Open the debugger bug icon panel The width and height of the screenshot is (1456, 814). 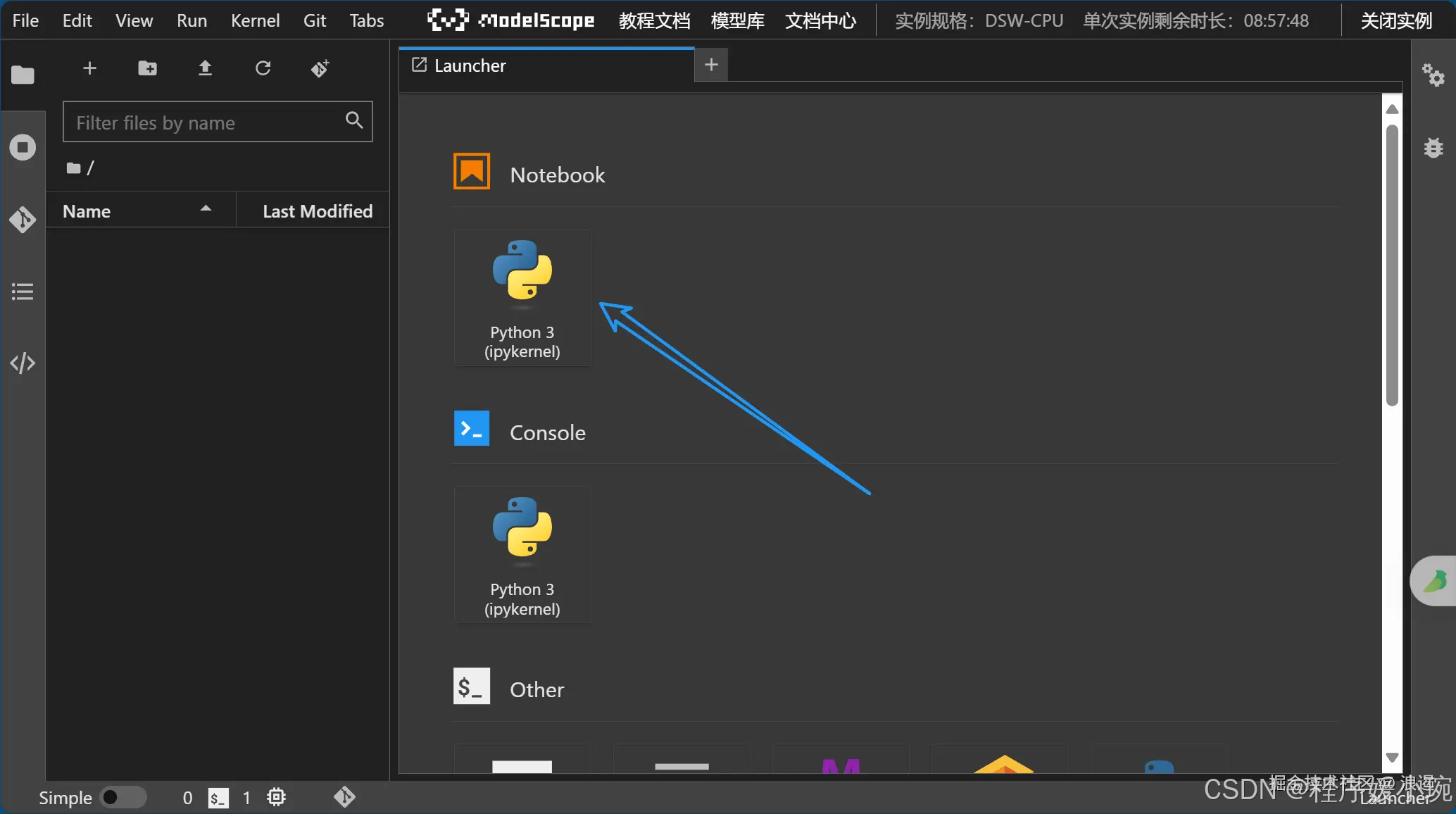click(x=1433, y=148)
